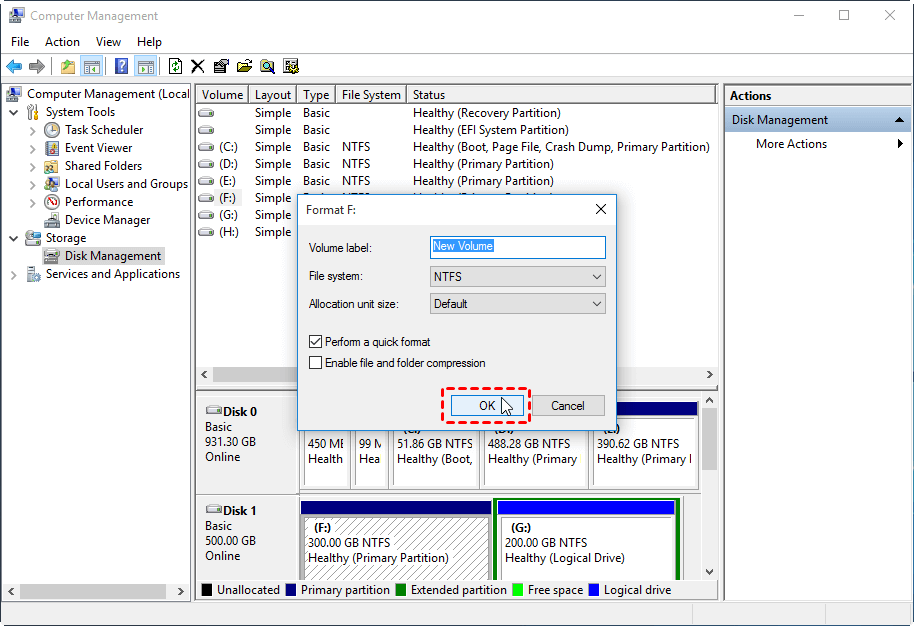Click the Back arrow toolbar icon
This screenshot has width=914, height=626.
click(x=14, y=66)
